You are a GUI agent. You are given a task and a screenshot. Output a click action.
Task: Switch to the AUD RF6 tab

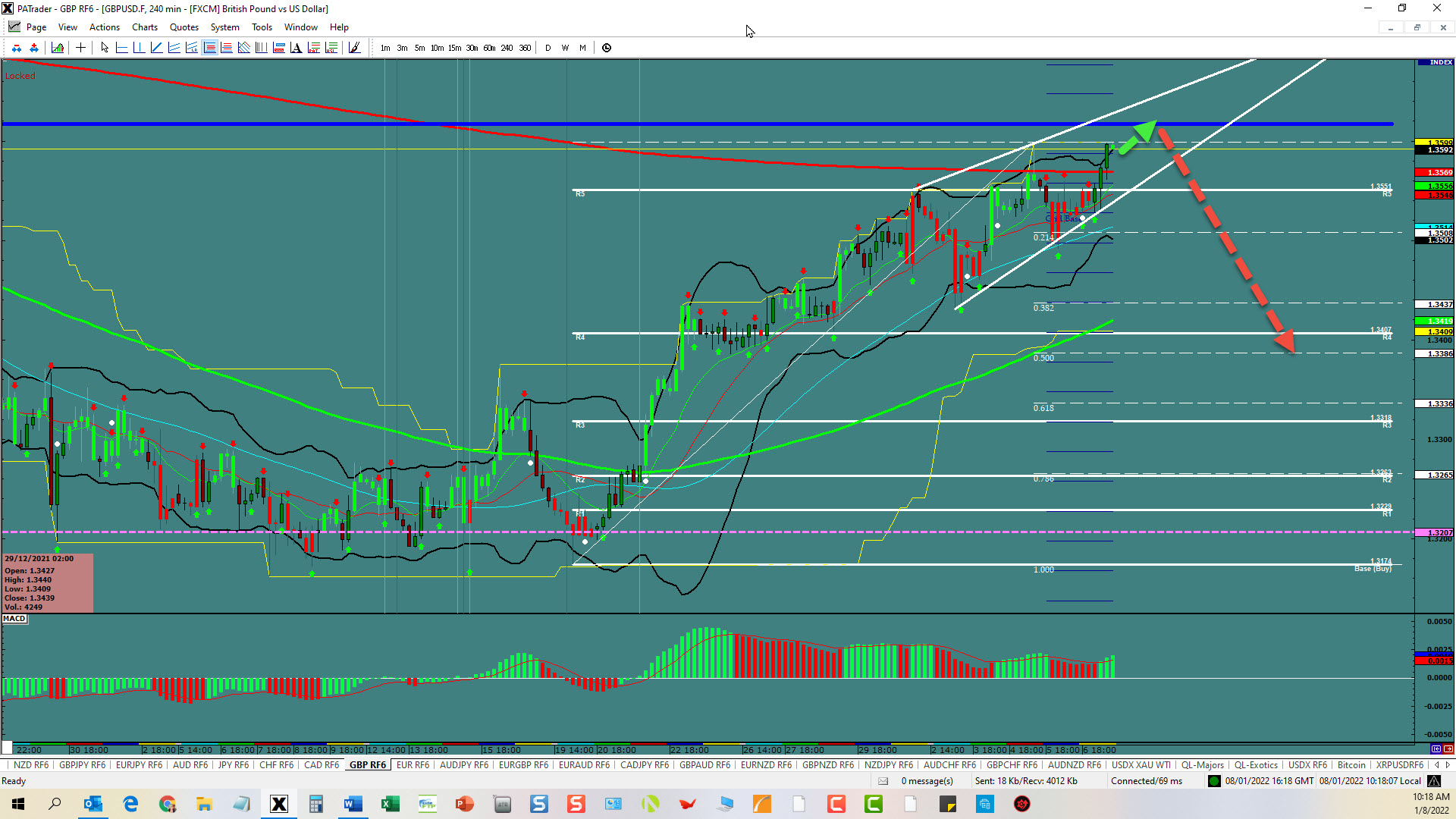click(190, 765)
